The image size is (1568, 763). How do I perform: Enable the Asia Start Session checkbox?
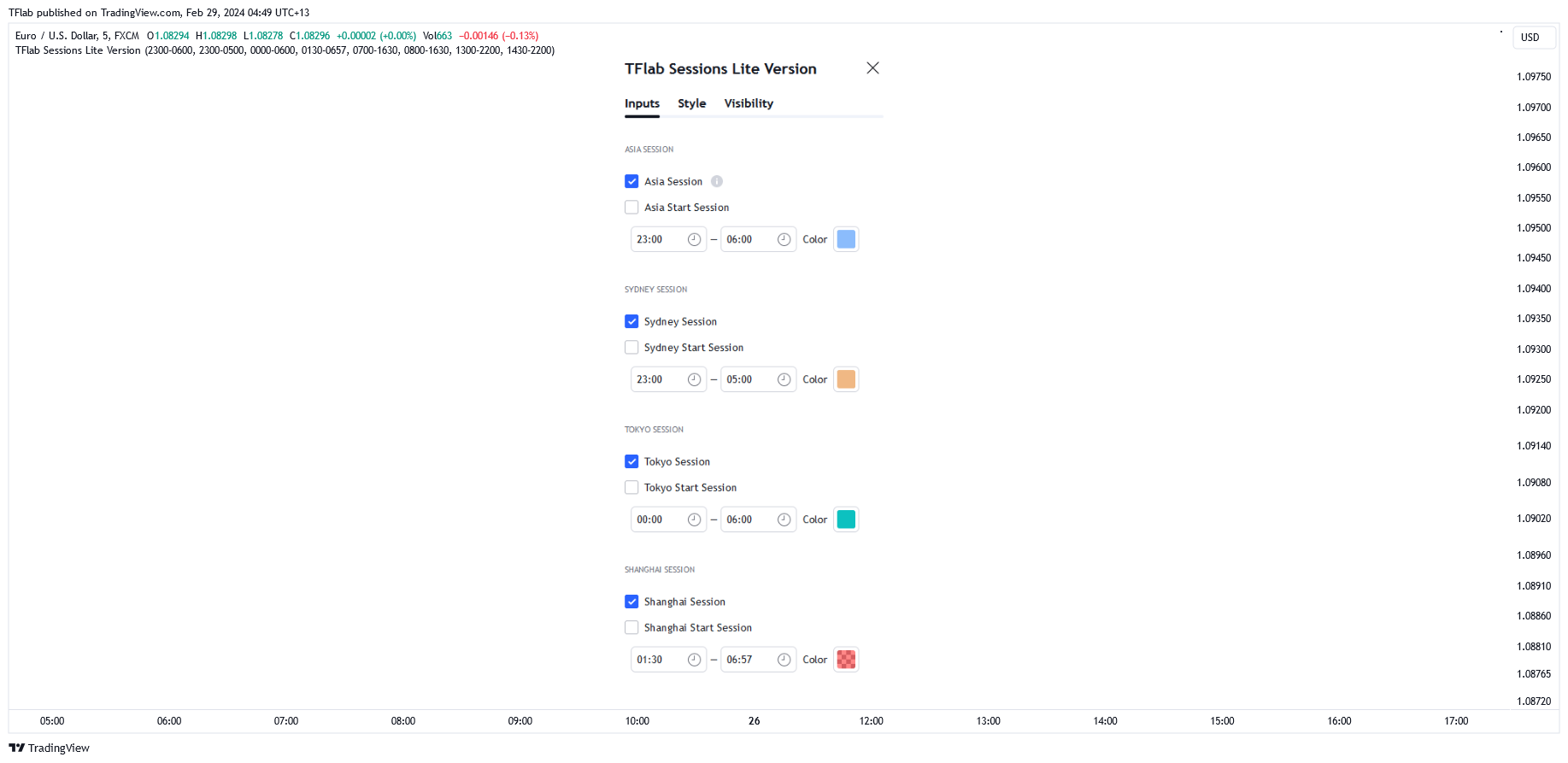[x=631, y=207]
